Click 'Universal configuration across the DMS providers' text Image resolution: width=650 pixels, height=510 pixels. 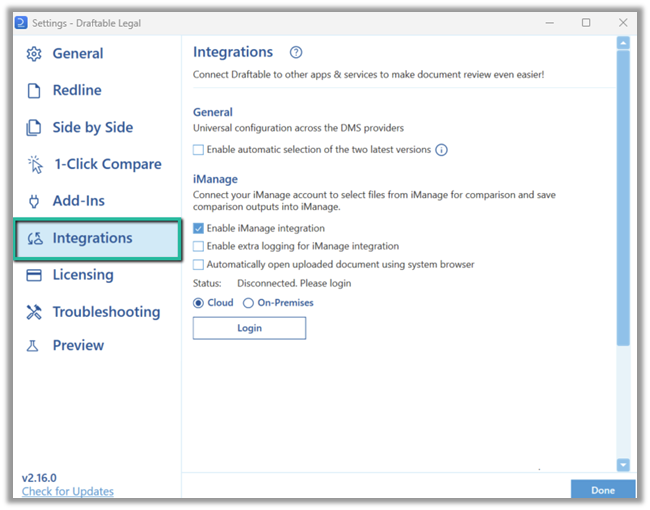point(298,128)
